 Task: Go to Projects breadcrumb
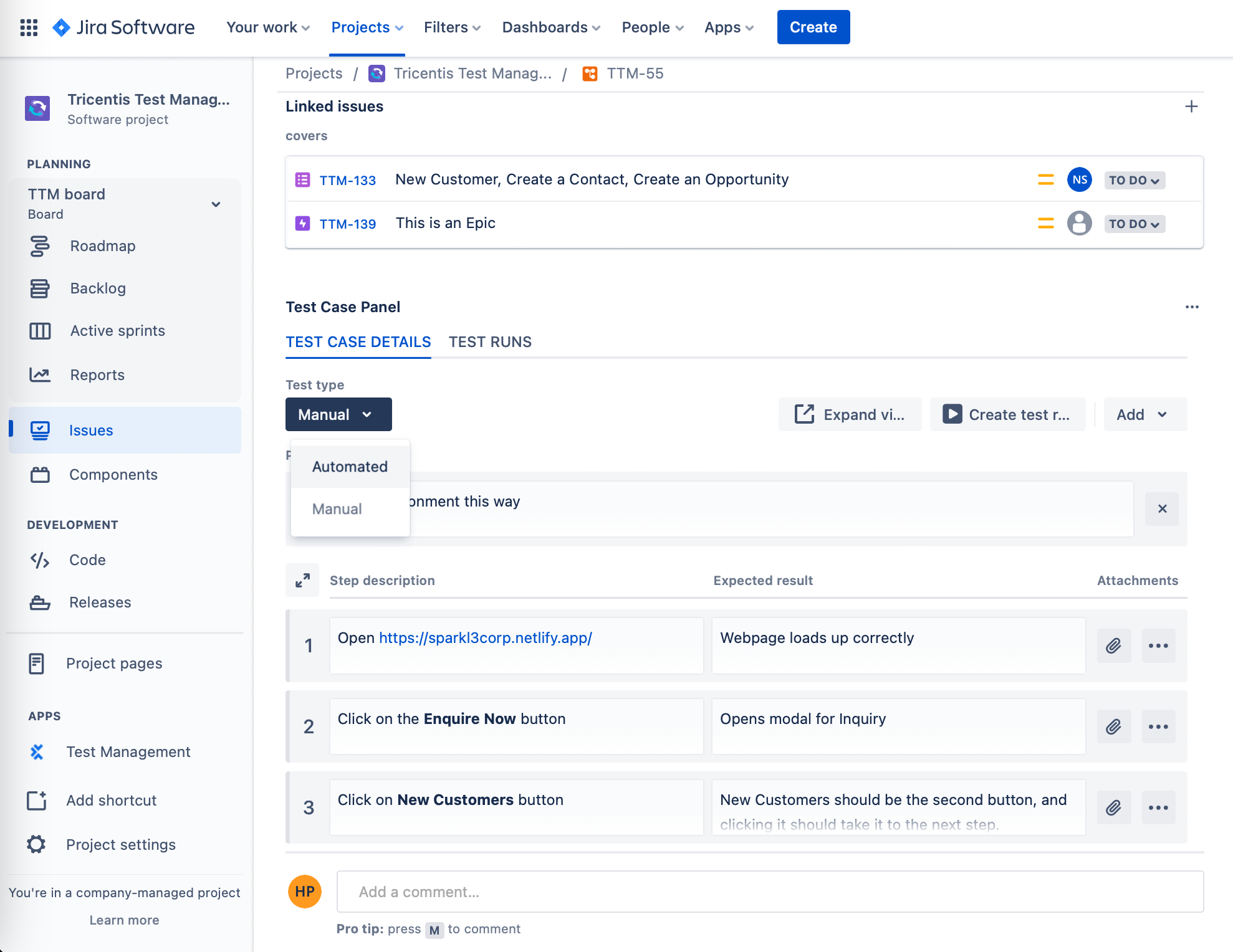[314, 74]
